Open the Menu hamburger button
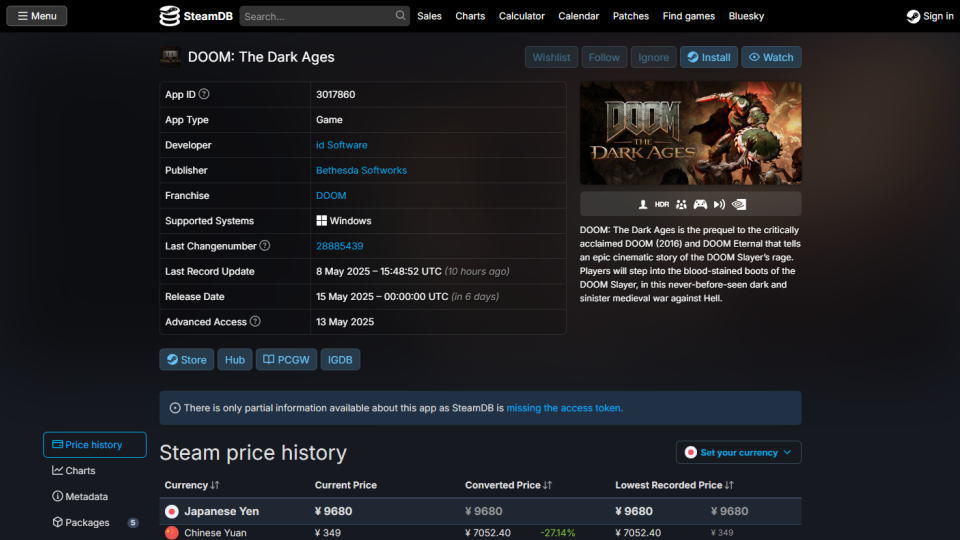Image resolution: width=960 pixels, height=540 pixels. tap(37, 16)
